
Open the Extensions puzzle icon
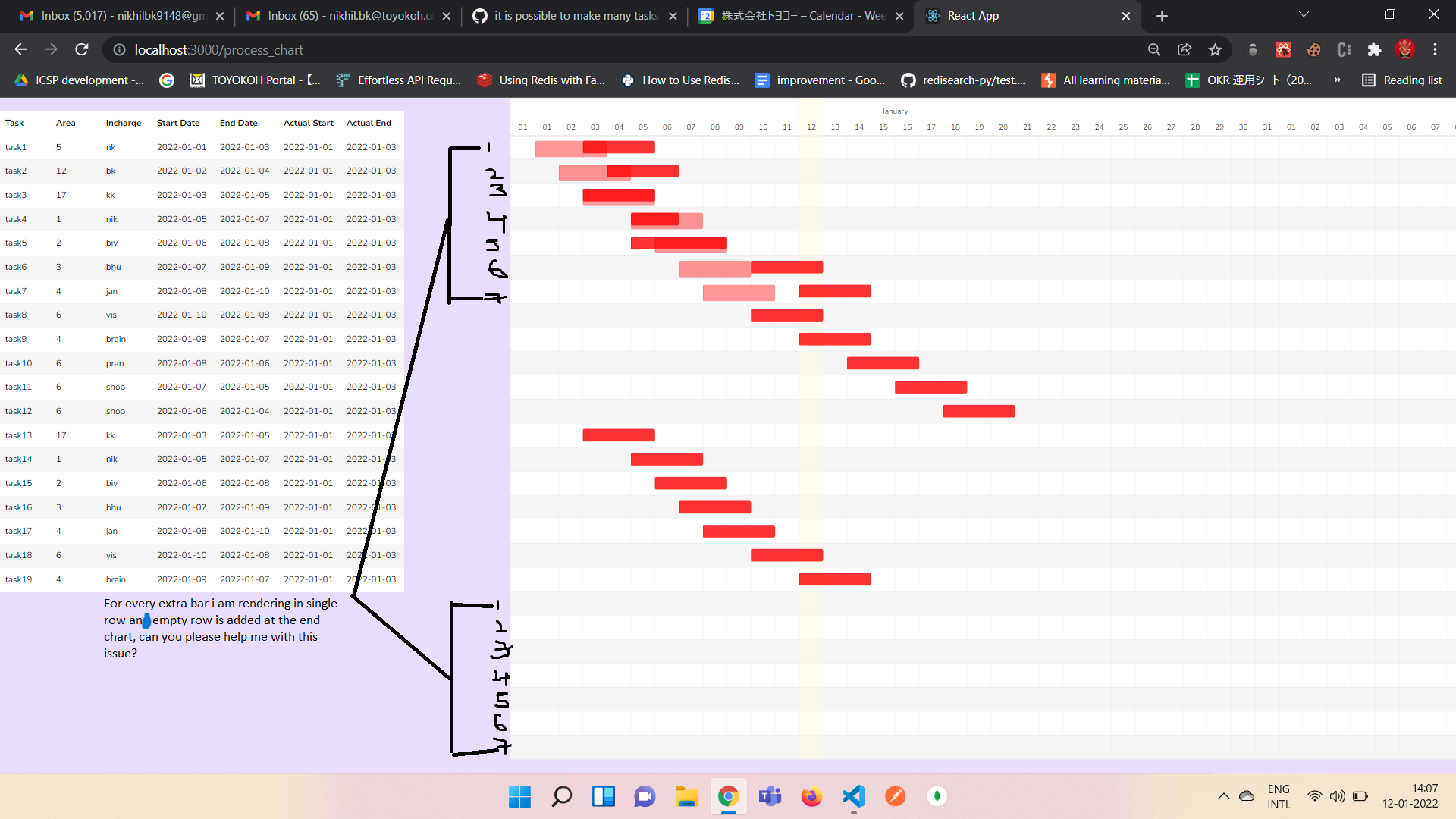(1374, 50)
